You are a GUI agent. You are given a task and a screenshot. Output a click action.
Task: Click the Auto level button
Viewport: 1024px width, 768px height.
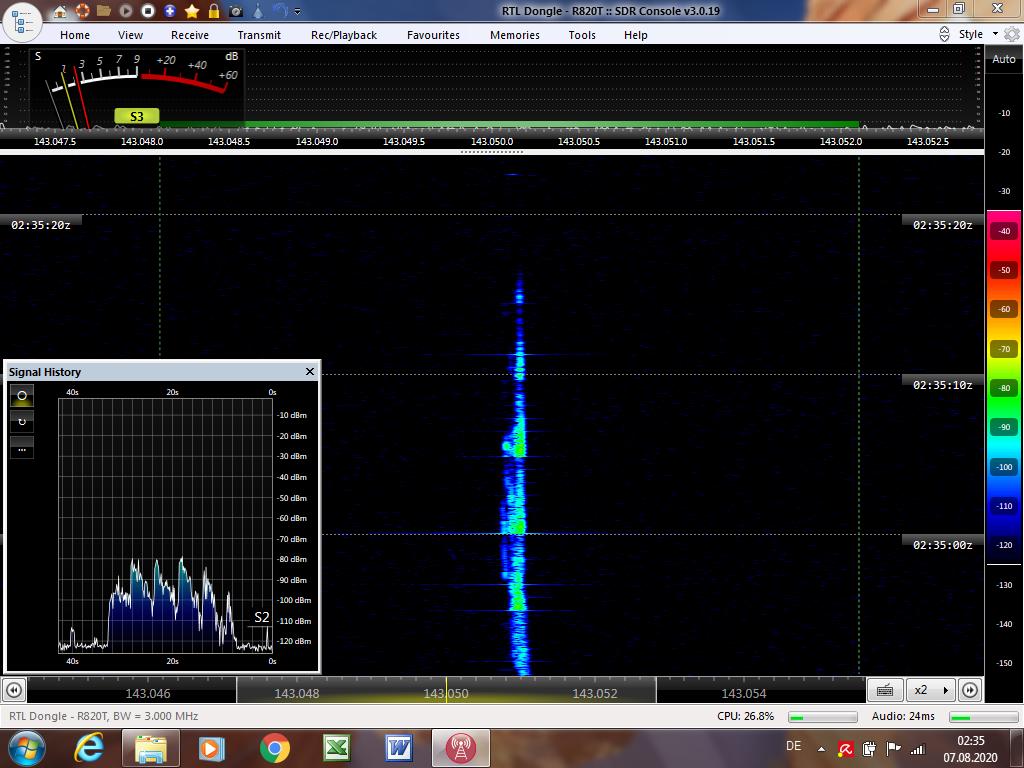[1004, 59]
